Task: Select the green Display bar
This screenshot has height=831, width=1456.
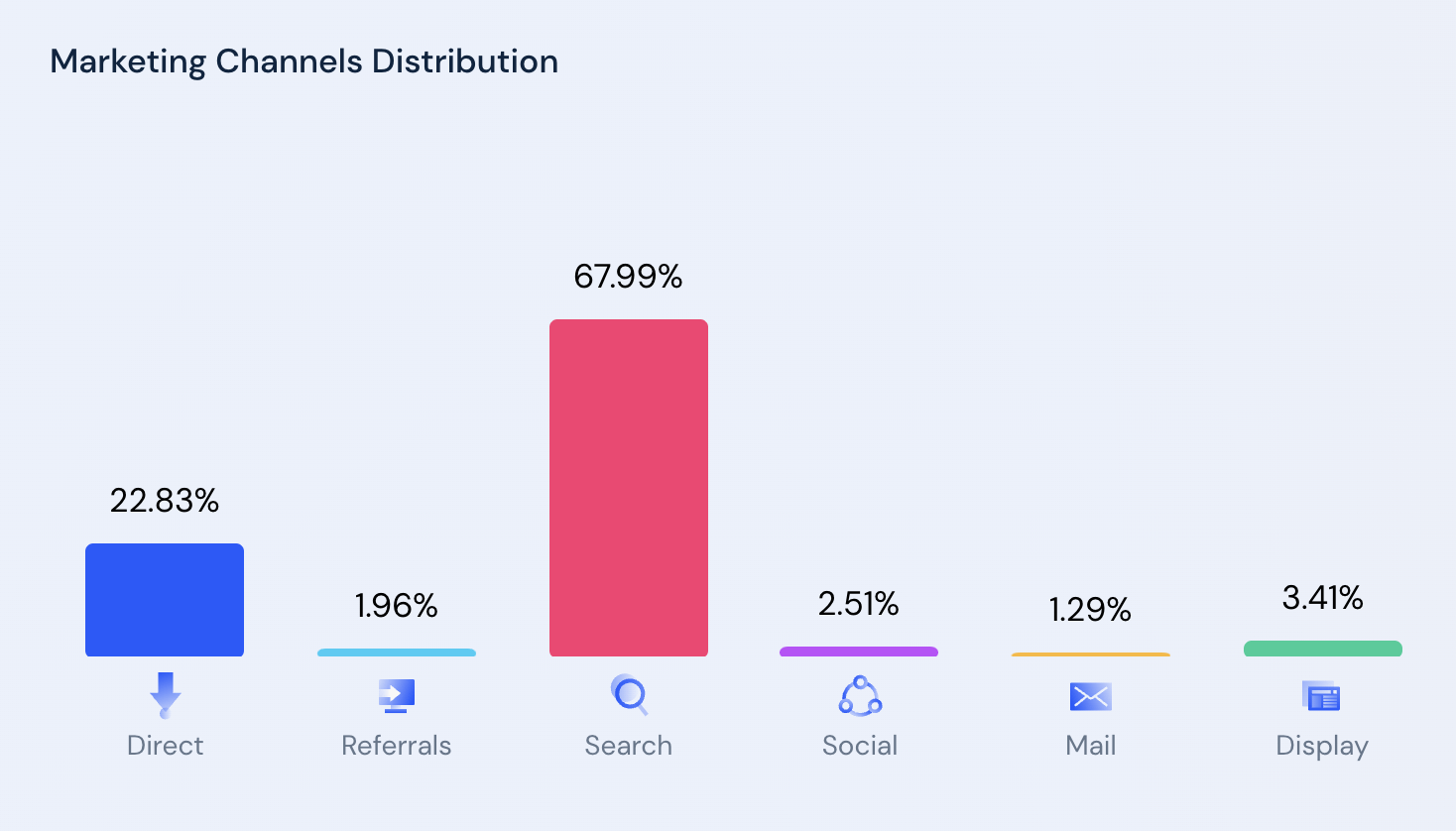Action: coord(1323,649)
